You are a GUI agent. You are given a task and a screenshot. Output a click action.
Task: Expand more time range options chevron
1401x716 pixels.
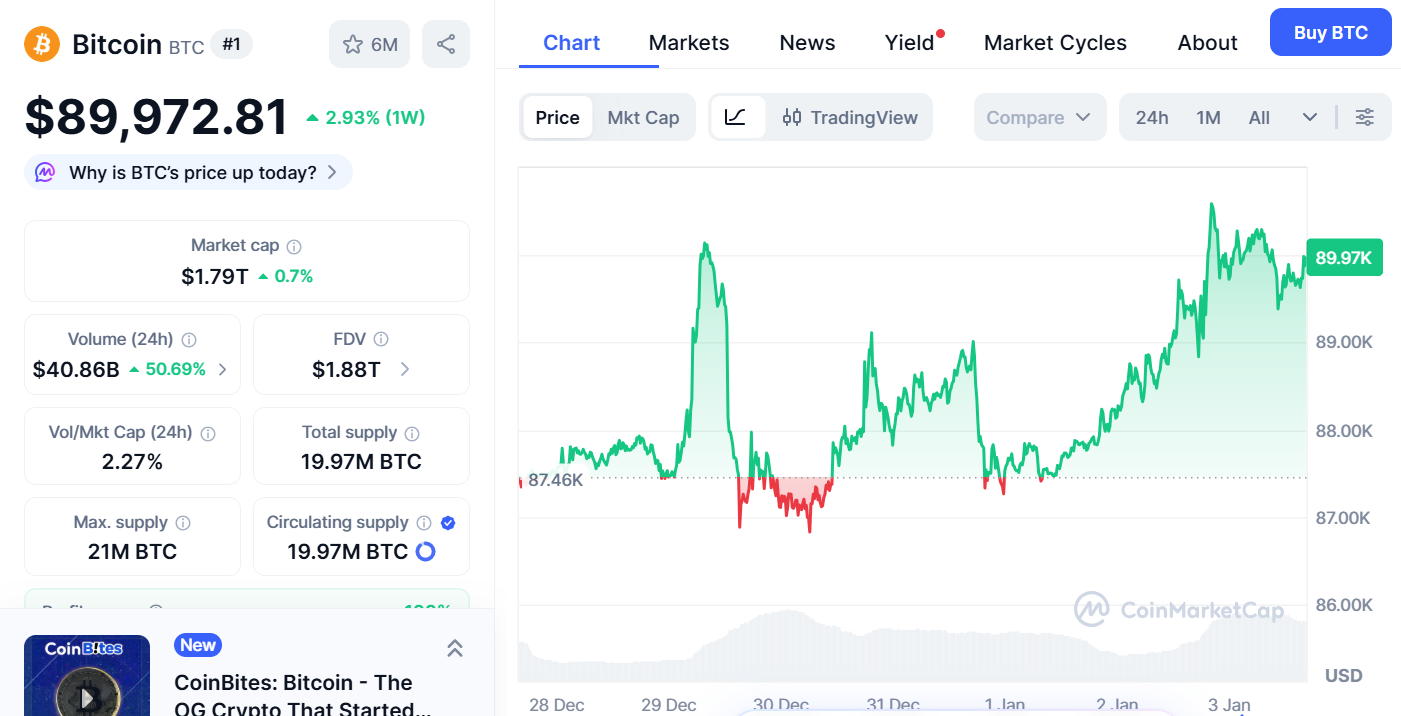1310,117
